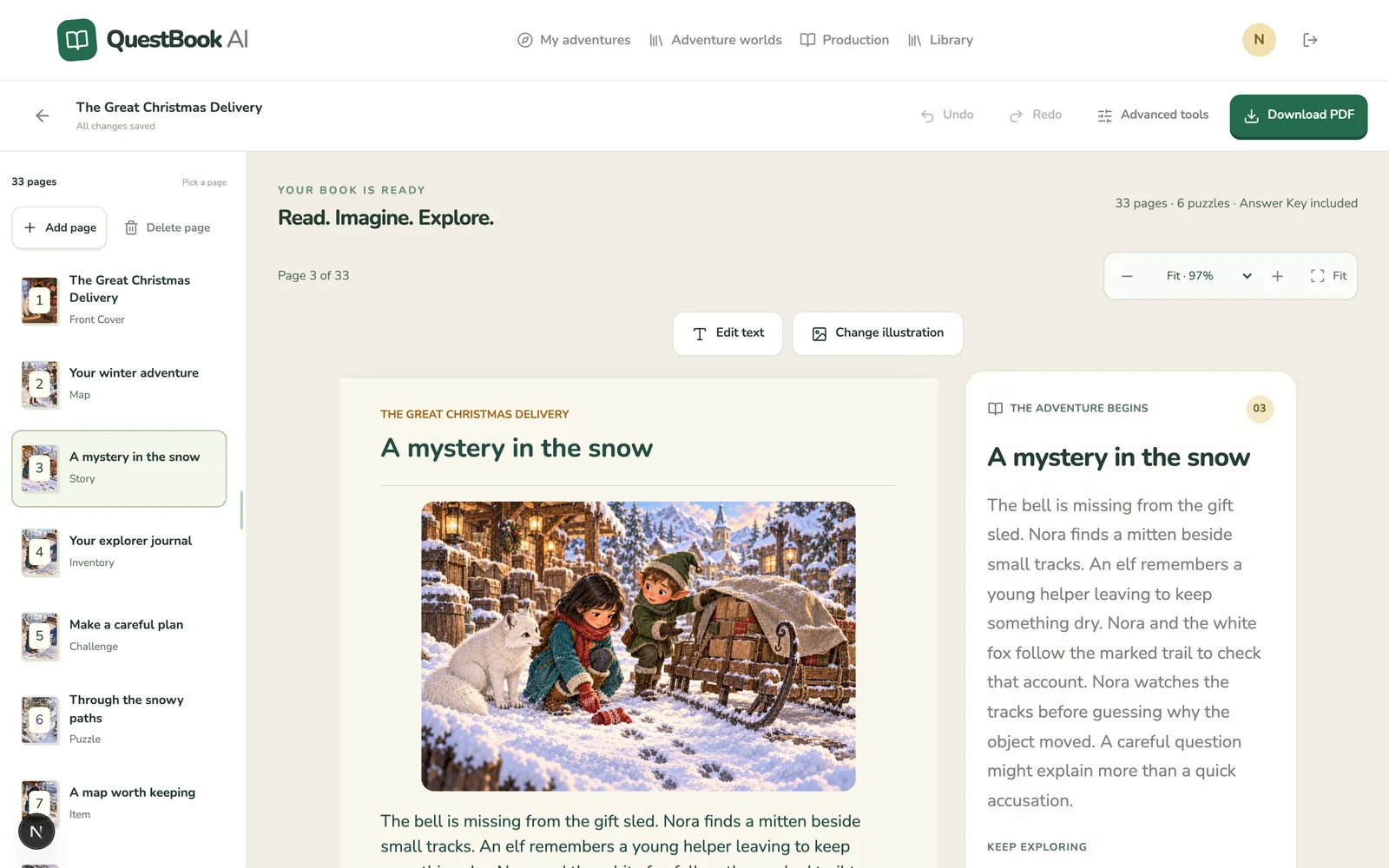Screen dimensions: 1389x868
Task: Click Edit text button
Action: pos(727,333)
